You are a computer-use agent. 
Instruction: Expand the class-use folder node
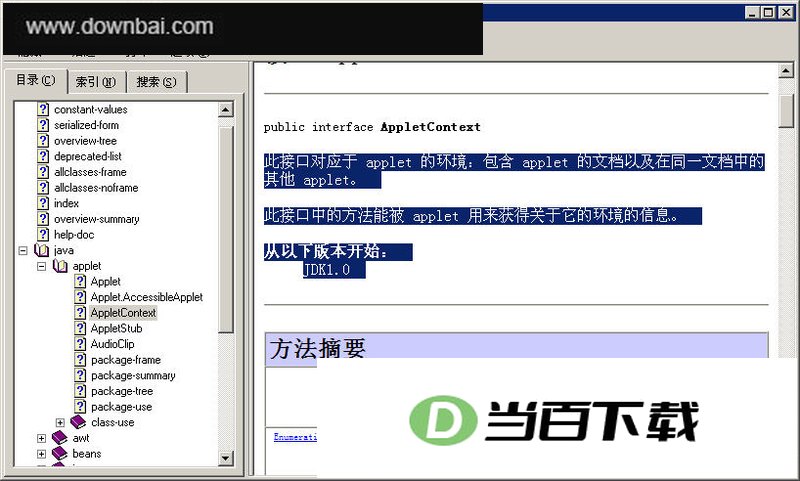point(60,422)
